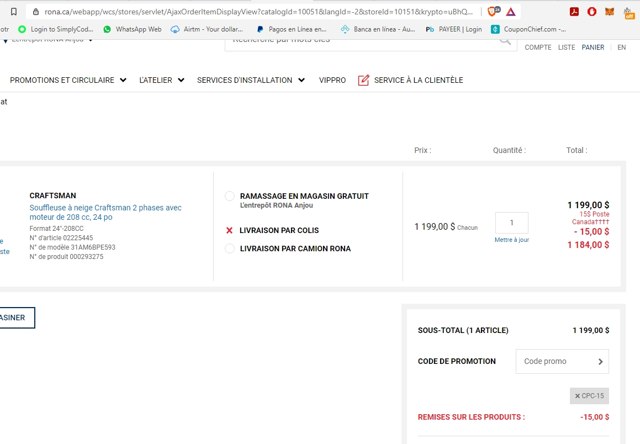Click Mettre à jour link
Viewport: 640px width, 444px height.
click(x=511, y=240)
